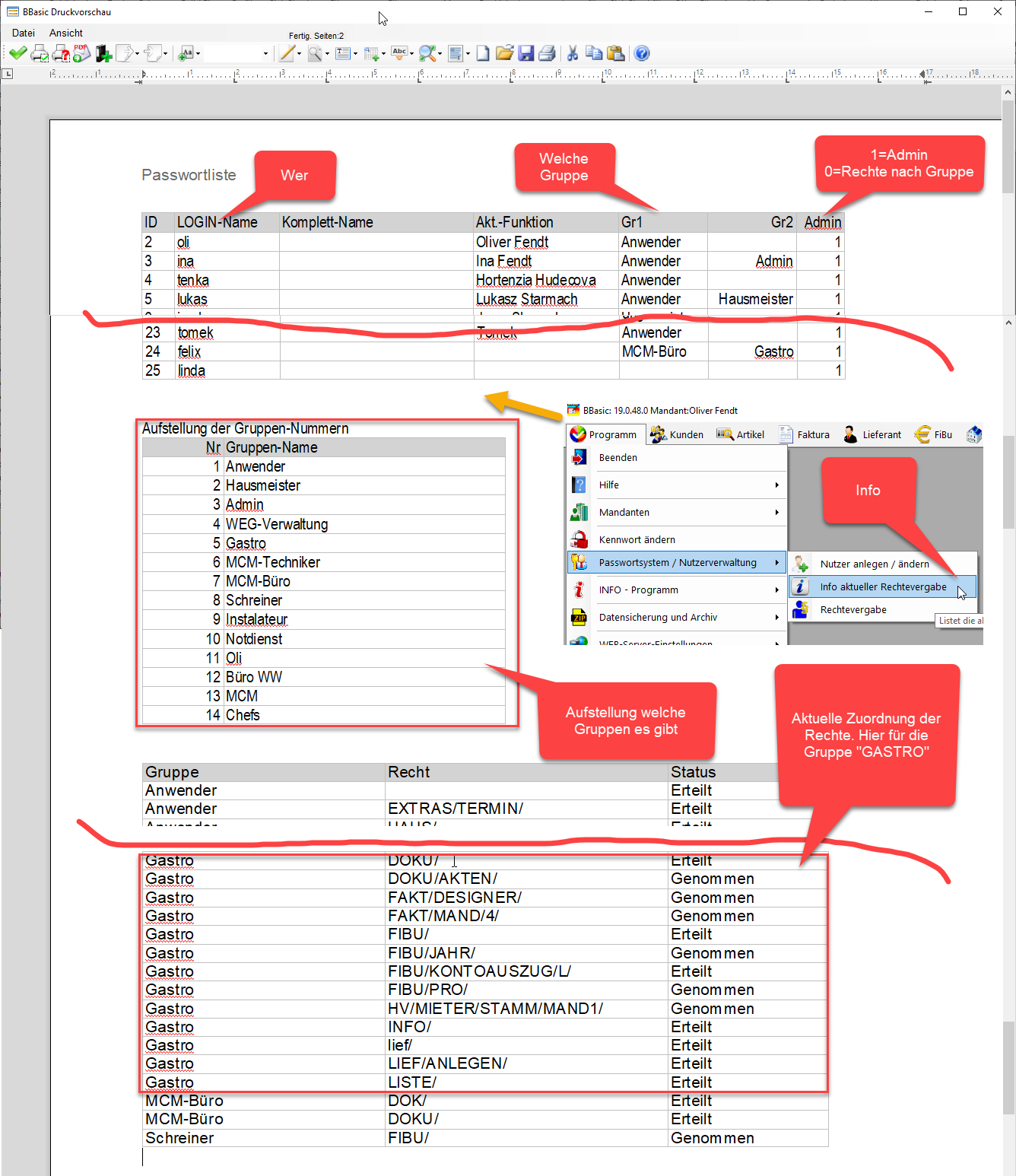Image resolution: width=1016 pixels, height=1176 pixels.
Task: Click the Programm tab in embedded BBasic
Action: tap(606, 434)
